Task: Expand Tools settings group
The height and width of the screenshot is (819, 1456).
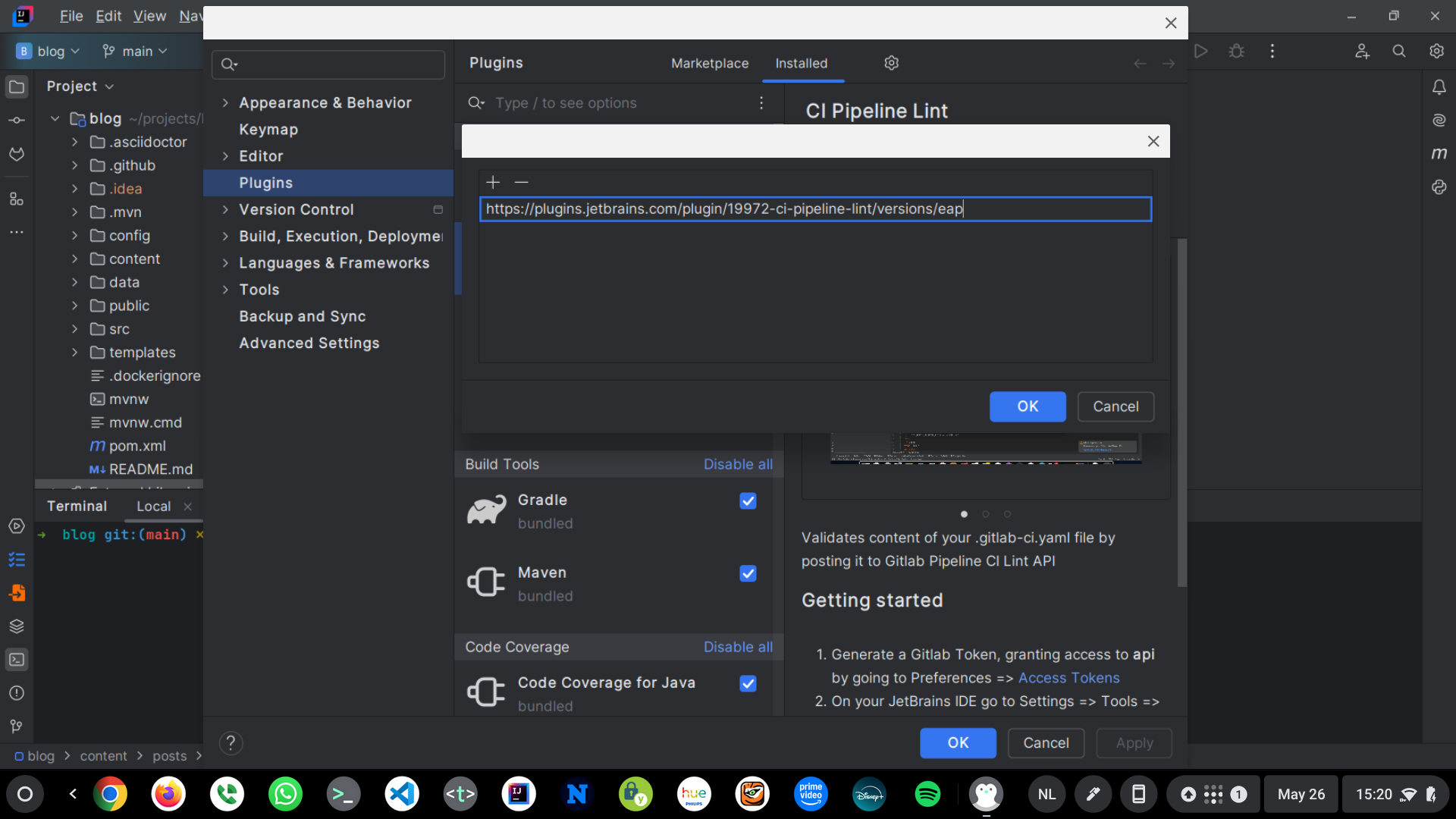Action: 225,290
